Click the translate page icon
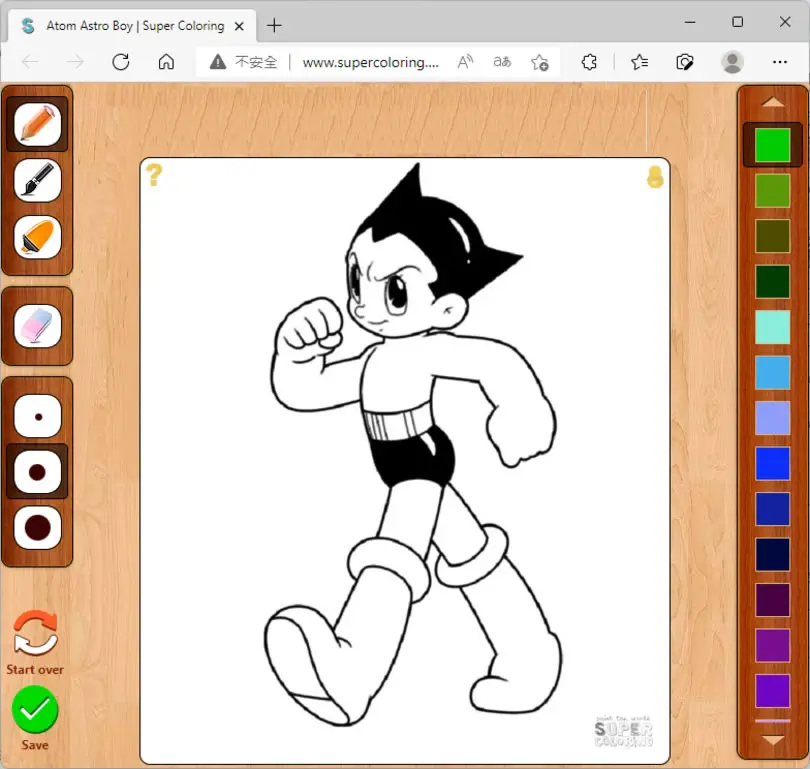 502,62
